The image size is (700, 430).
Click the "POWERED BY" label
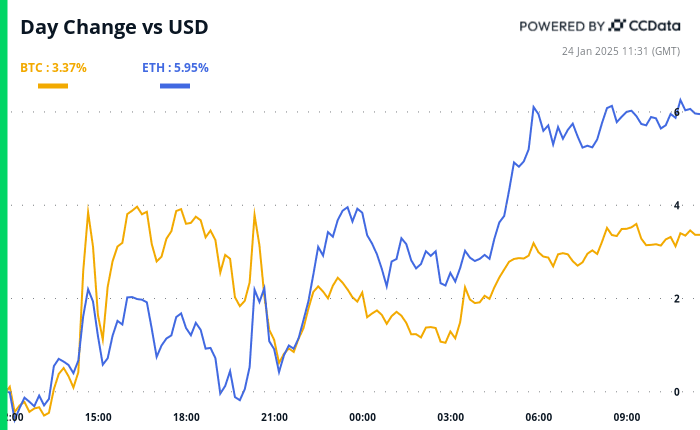[x=561, y=26]
